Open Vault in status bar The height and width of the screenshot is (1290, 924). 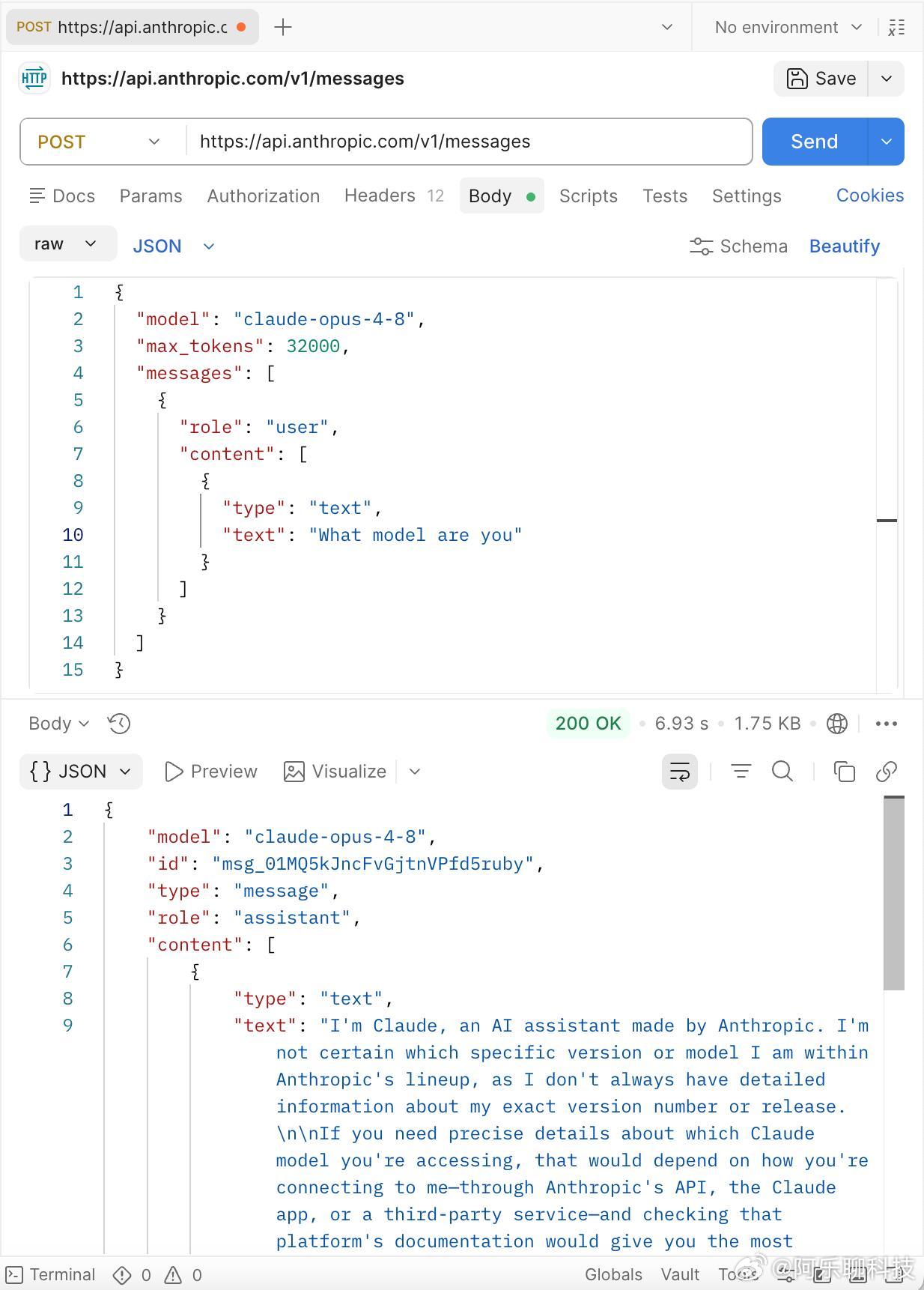[680, 1275]
